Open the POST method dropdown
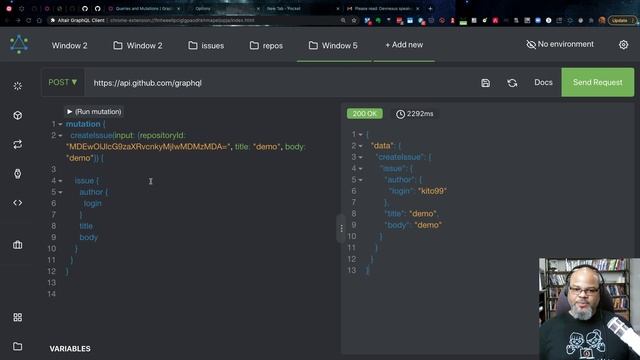The width and height of the screenshot is (640, 360). click(62, 82)
